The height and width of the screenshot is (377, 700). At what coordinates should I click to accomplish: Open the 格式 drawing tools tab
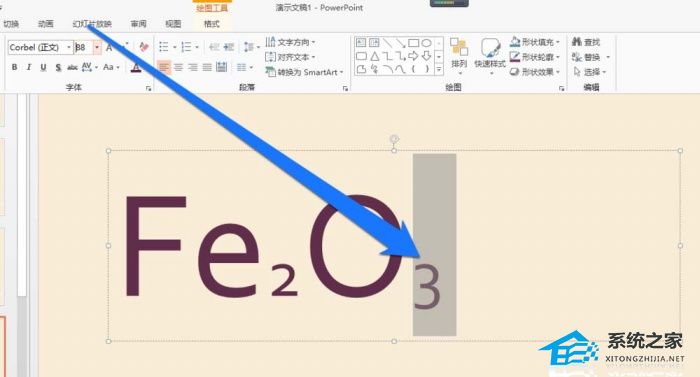[212, 24]
